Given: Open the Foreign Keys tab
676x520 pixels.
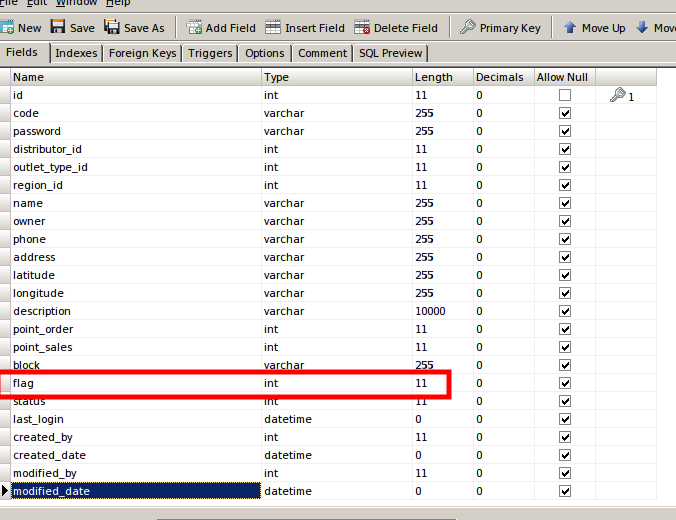Looking at the screenshot, I should pyautogui.click(x=142, y=53).
